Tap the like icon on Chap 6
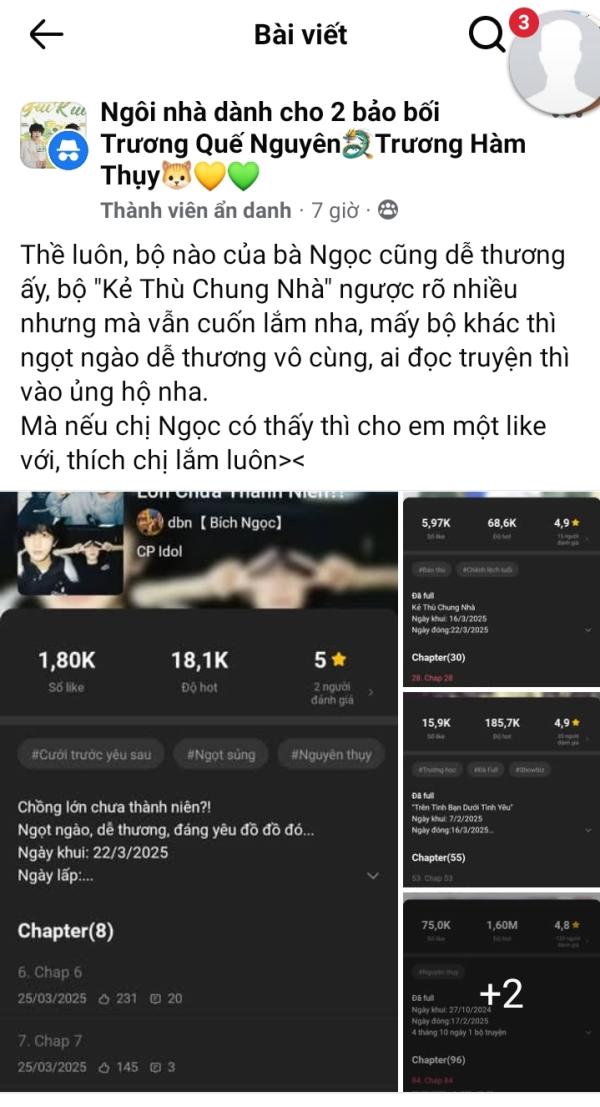This screenshot has height=1107, width=600. (104, 998)
